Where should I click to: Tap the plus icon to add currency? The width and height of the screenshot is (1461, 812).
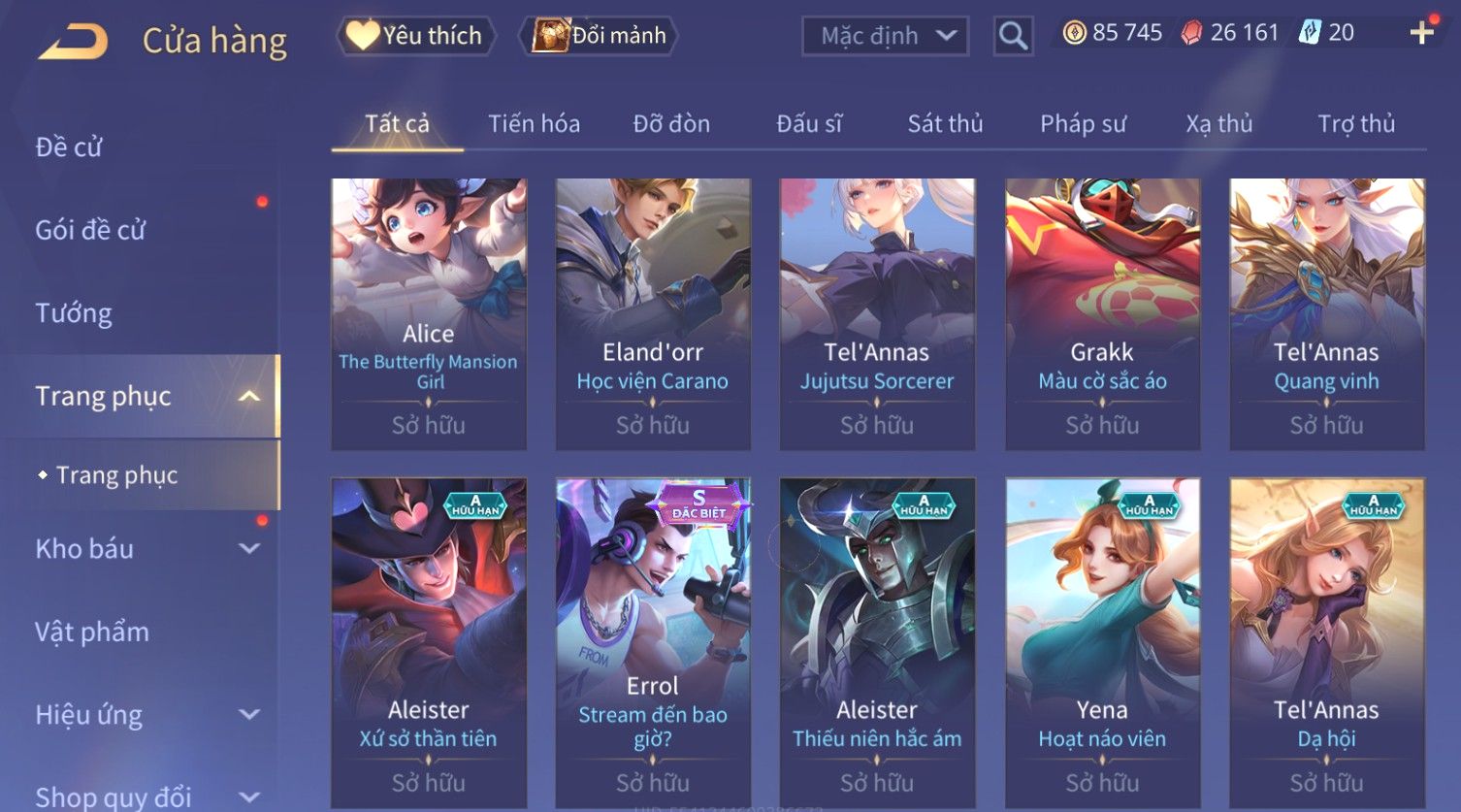[x=1422, y=33]
